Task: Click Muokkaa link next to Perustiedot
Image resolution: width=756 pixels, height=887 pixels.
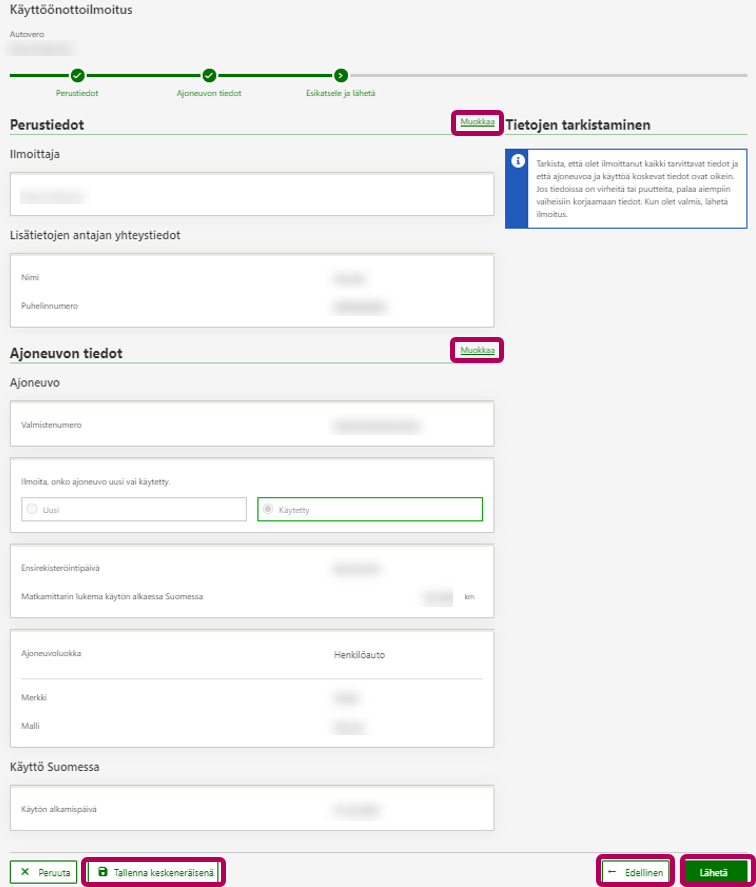Action: point(477,123)
